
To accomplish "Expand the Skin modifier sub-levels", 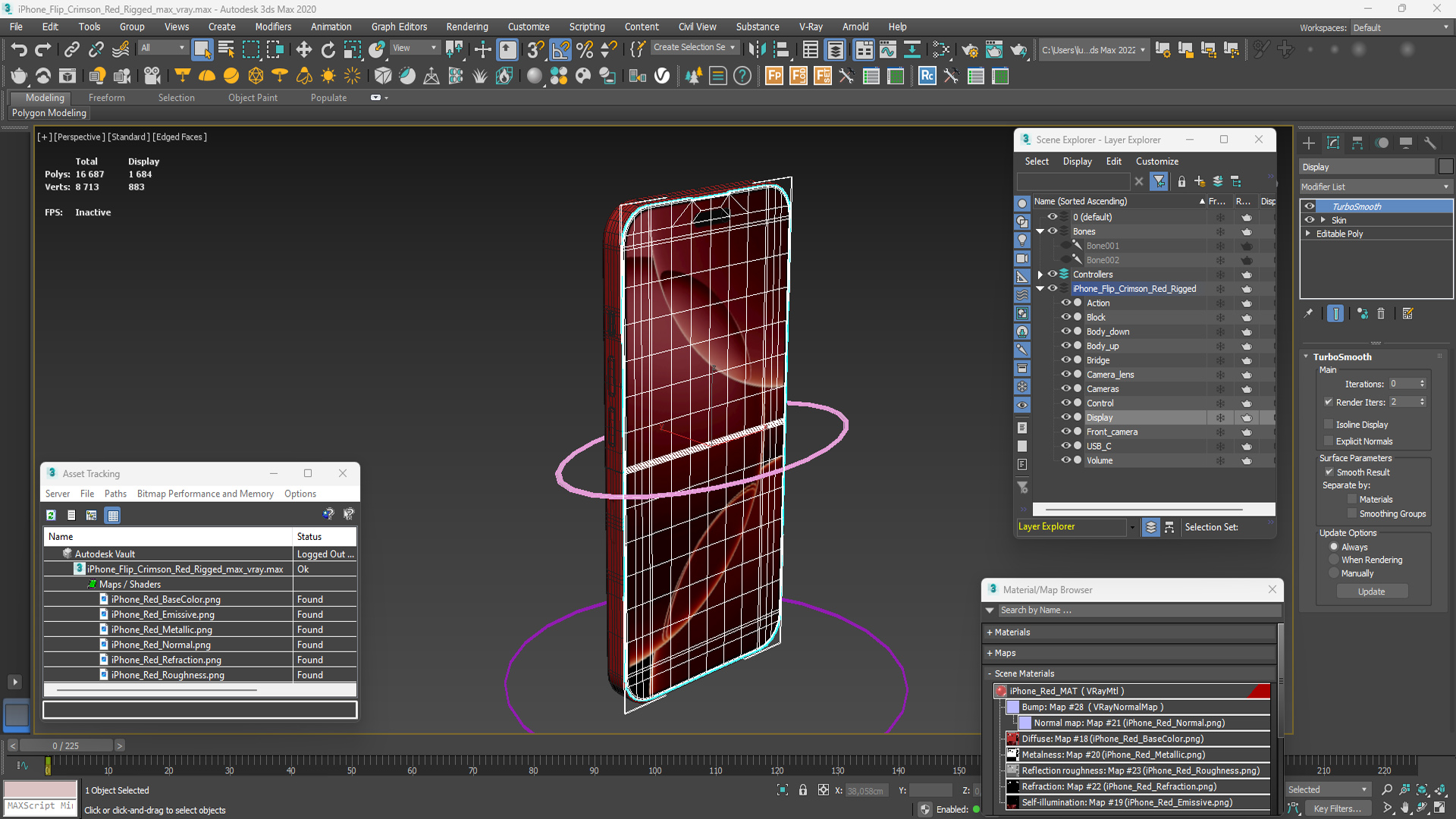I will coord(1323,220).
